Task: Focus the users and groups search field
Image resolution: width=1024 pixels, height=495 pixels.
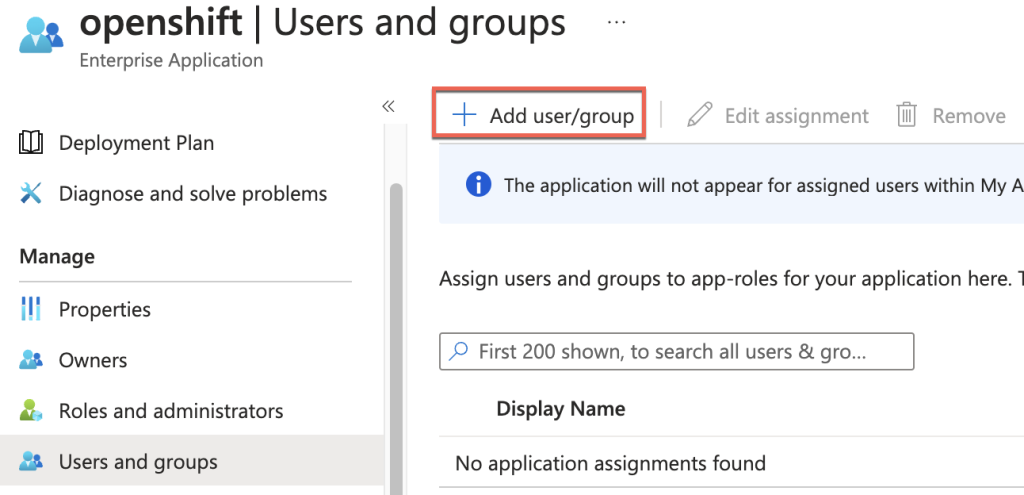Action: click(x=676, y=352)
